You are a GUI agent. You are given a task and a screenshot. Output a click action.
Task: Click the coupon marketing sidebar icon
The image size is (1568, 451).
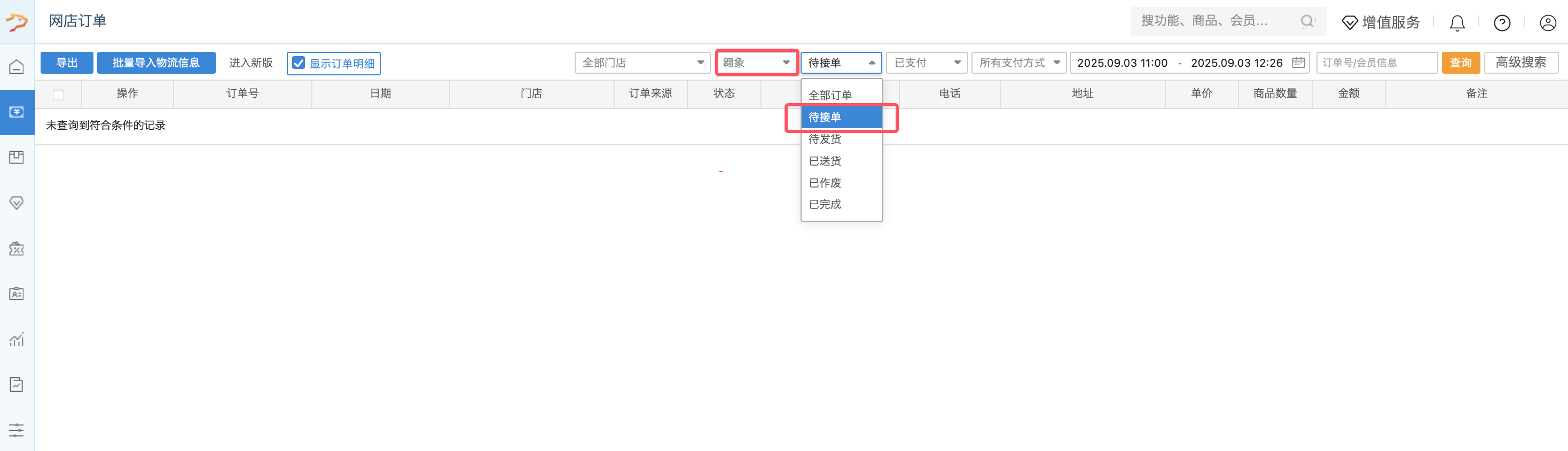tap(17, 248)
